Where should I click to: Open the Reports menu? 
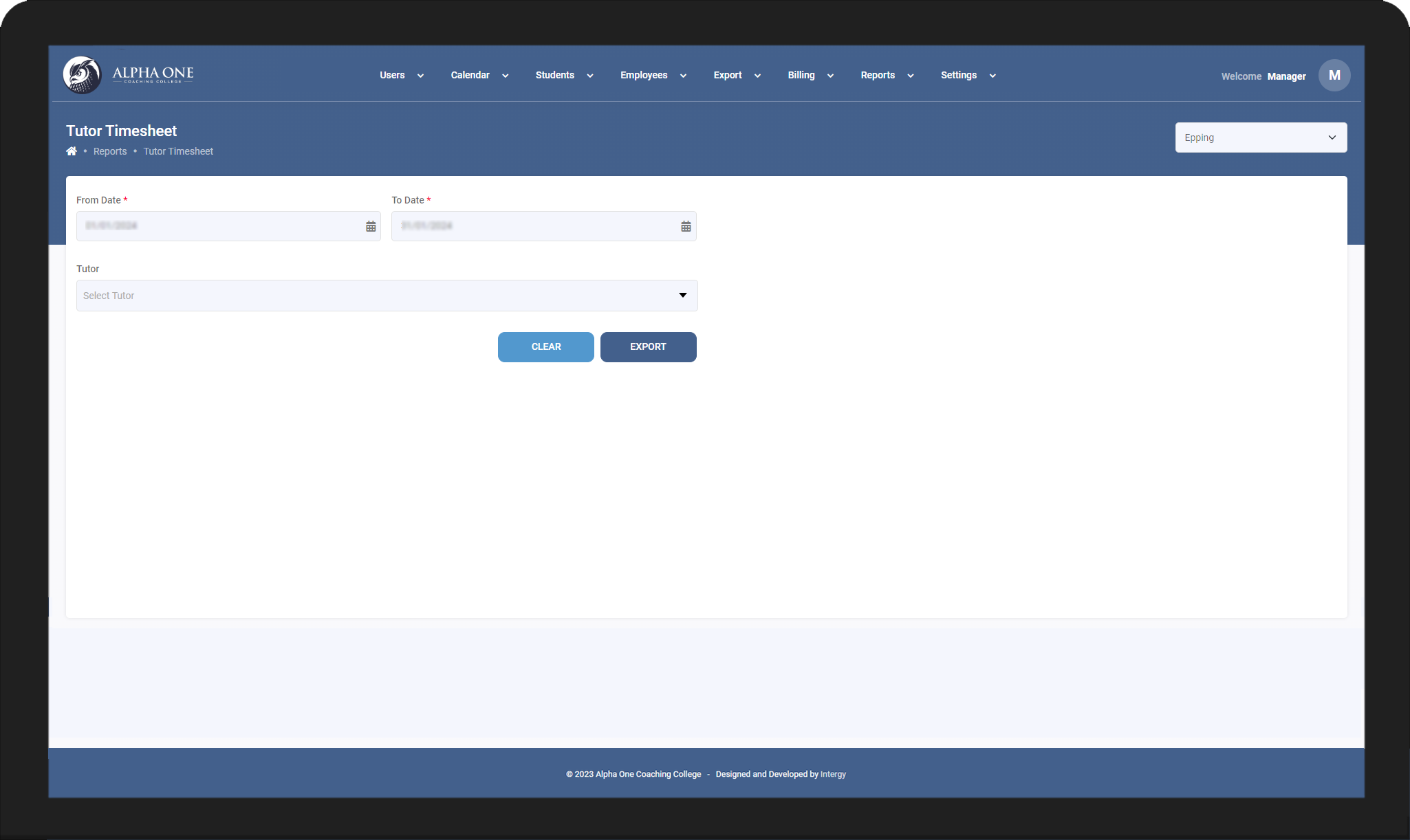click(x=878, y=75)
